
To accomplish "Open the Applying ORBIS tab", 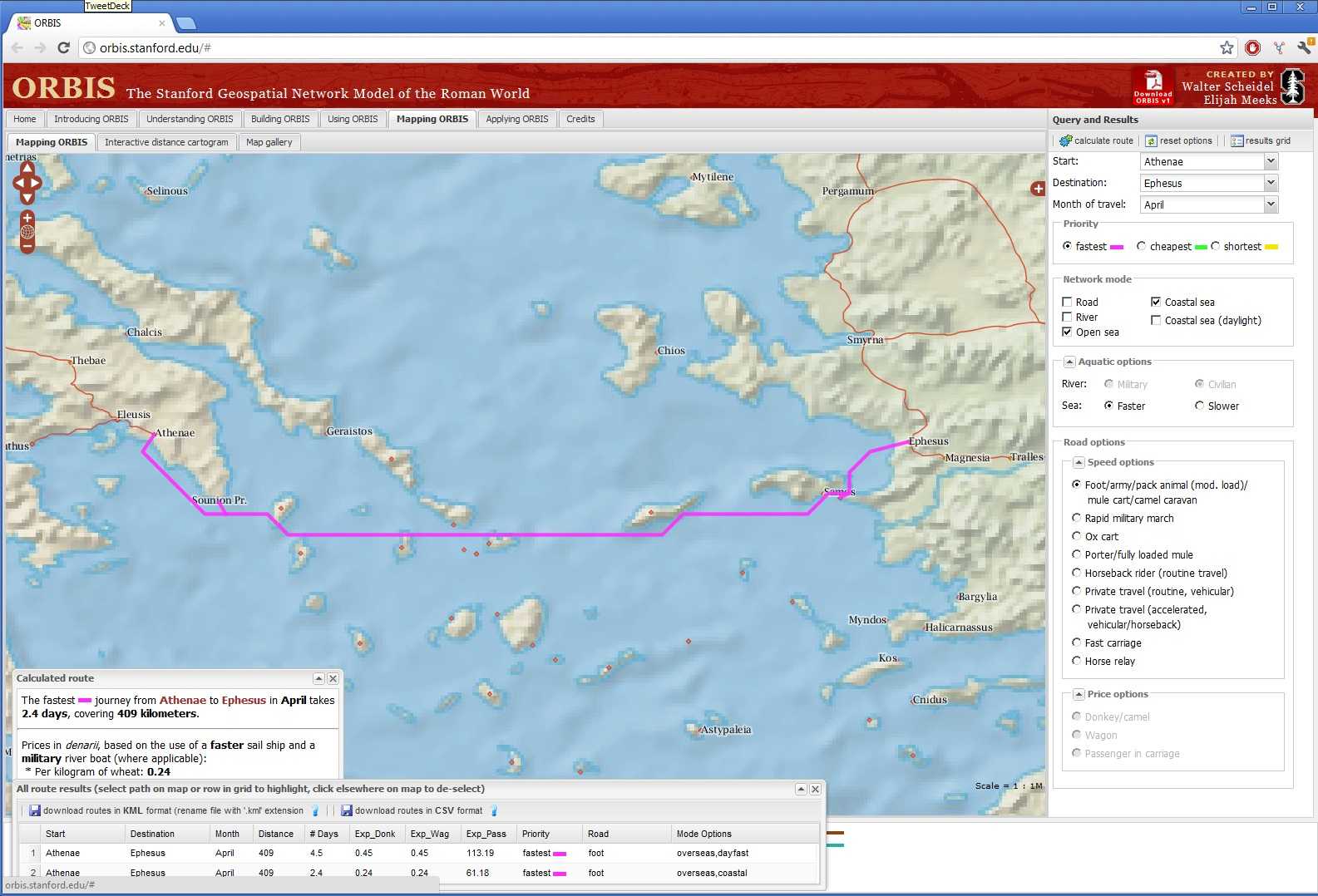I will [x=517, y=119].
